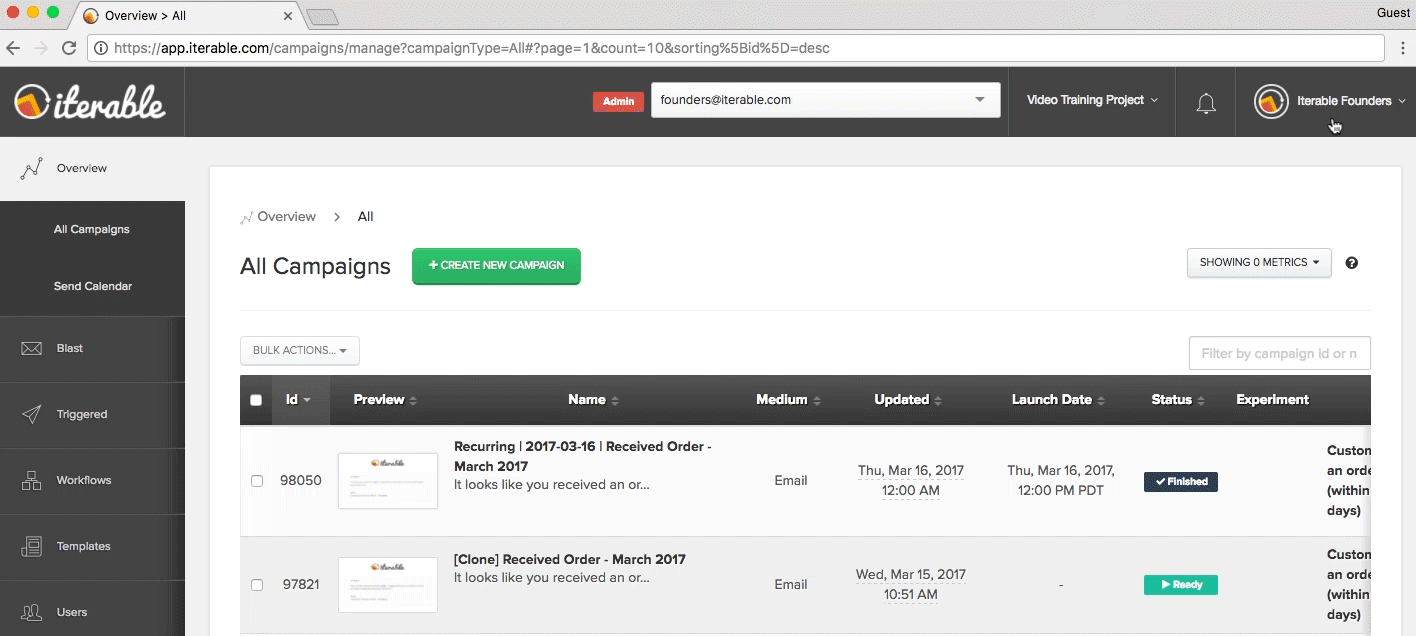
Task: Check the box for campaign 97821
Action: [257, 585]
